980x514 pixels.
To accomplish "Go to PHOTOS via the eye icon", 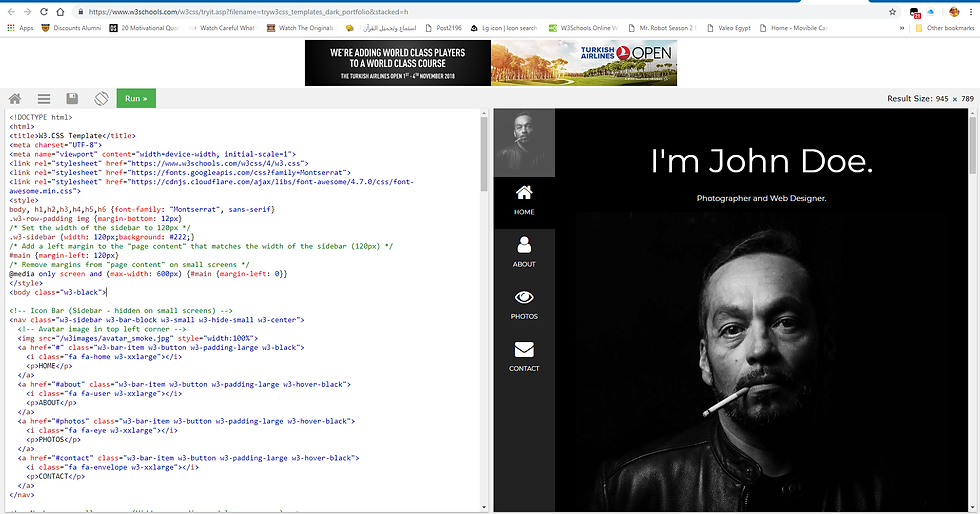I will tap(524, 297).
